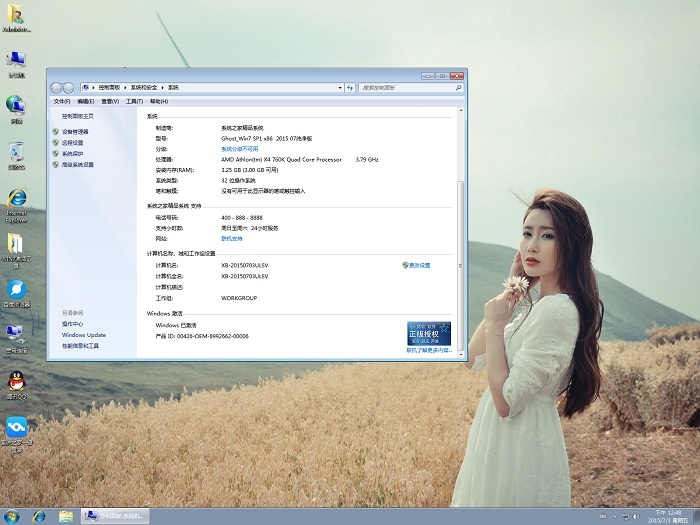Open the QQ penguin desktop icon

pos(17,381)
